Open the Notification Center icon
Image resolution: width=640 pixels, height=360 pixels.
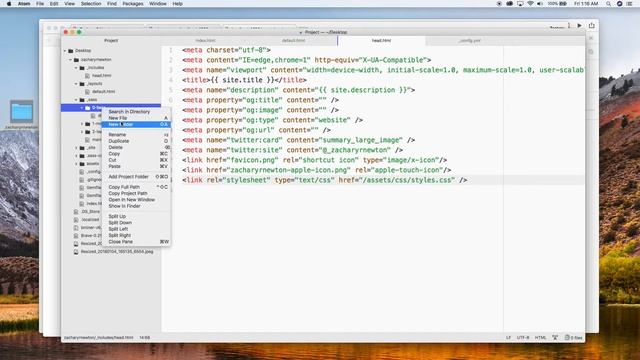pos(629,4)
